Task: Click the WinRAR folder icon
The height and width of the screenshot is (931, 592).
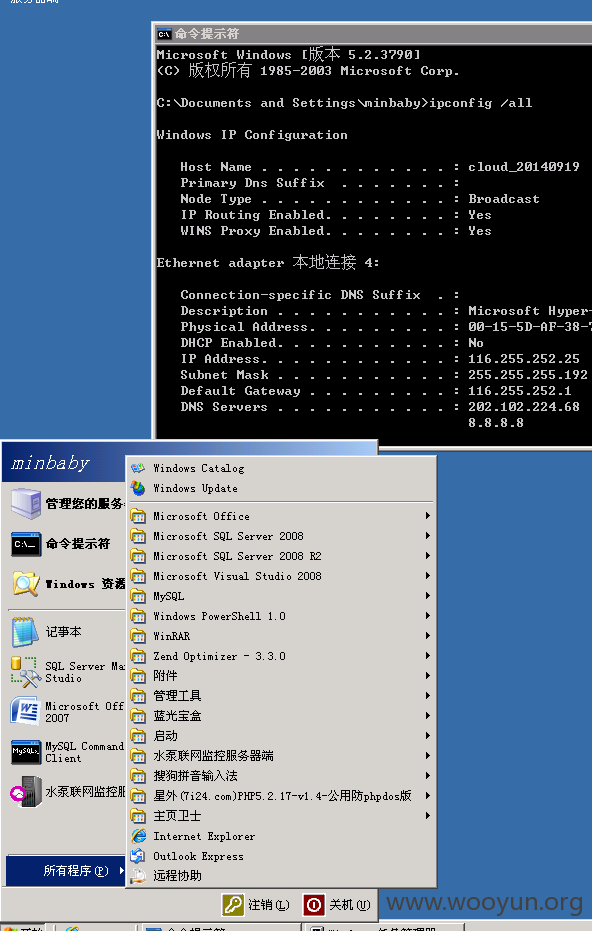Action: [138, 636]
